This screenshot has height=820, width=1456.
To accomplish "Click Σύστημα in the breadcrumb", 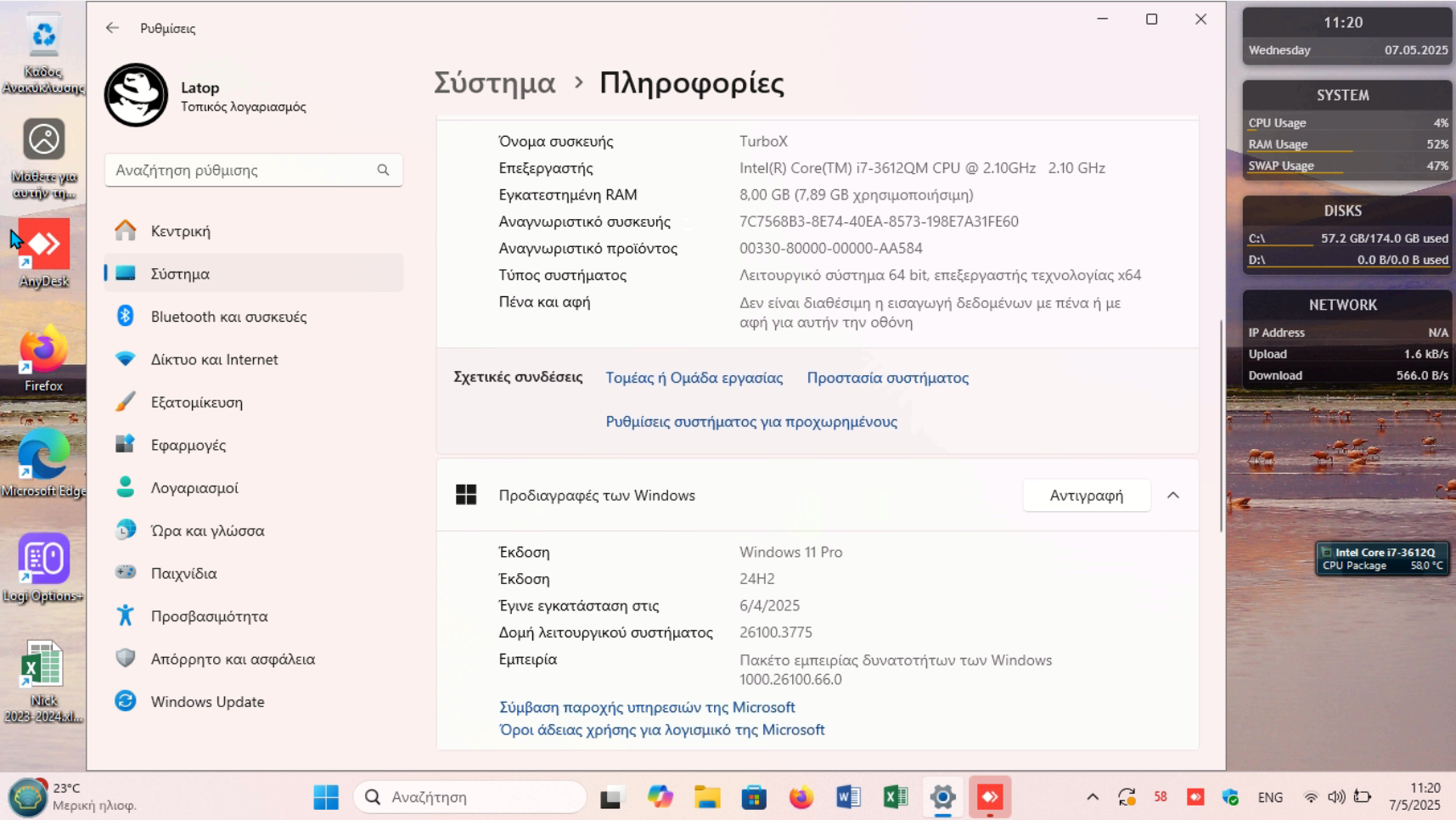I will click(494, 82).
